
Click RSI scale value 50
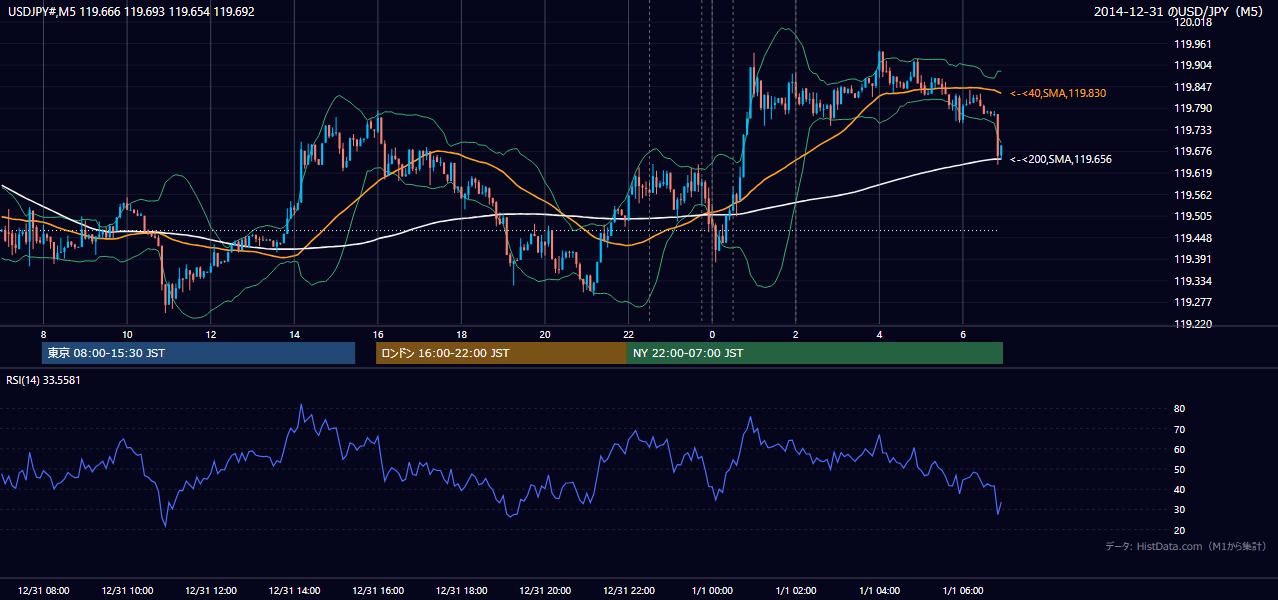coord(1180,469)
